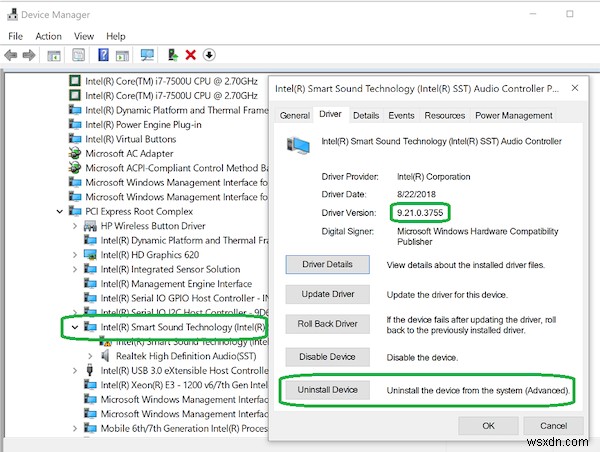Open the Resources tab

(x=445, y=116)
